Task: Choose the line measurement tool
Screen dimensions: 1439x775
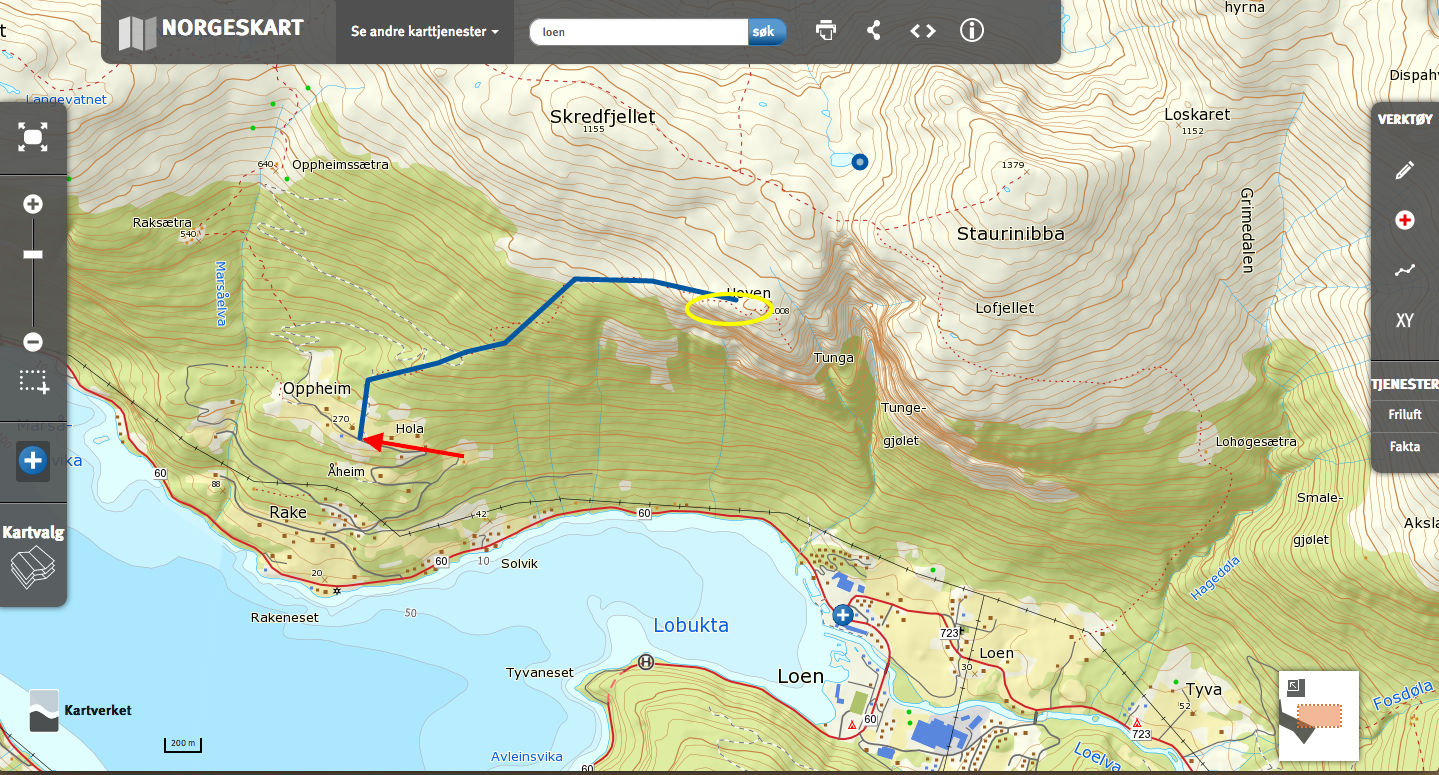Action: (1405, 270)
